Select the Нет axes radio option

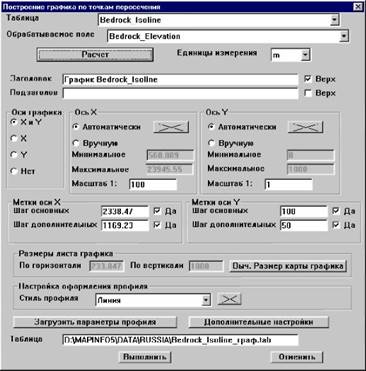tap(14, 171)
